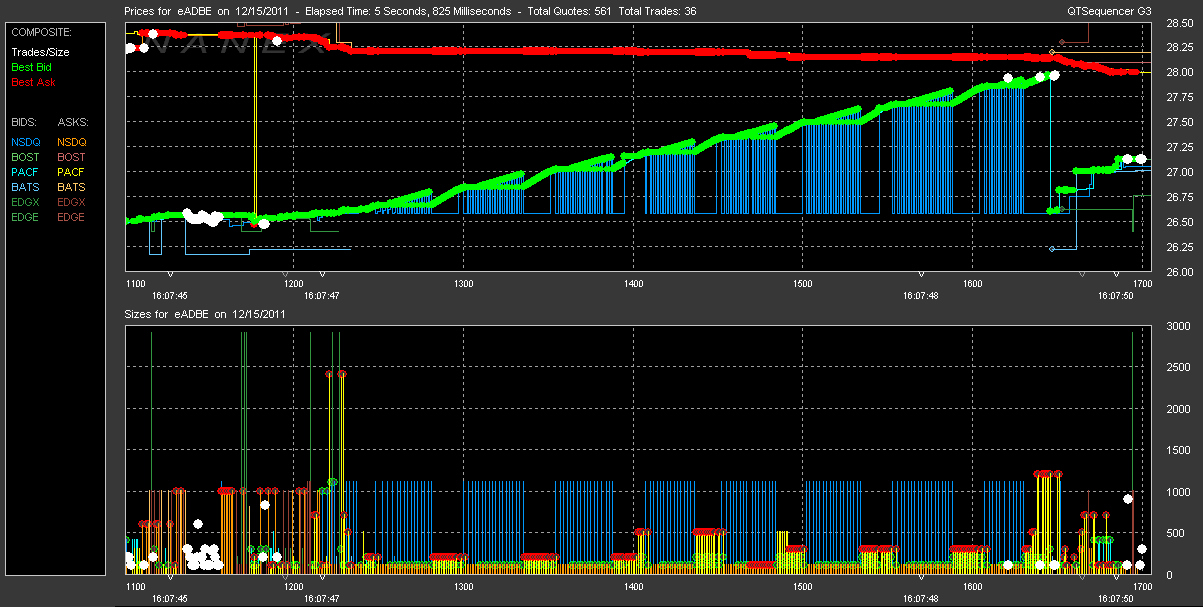The image size is (1203, 607).
Task: Click the 2500 size axis label
Action: [1178, 368]
